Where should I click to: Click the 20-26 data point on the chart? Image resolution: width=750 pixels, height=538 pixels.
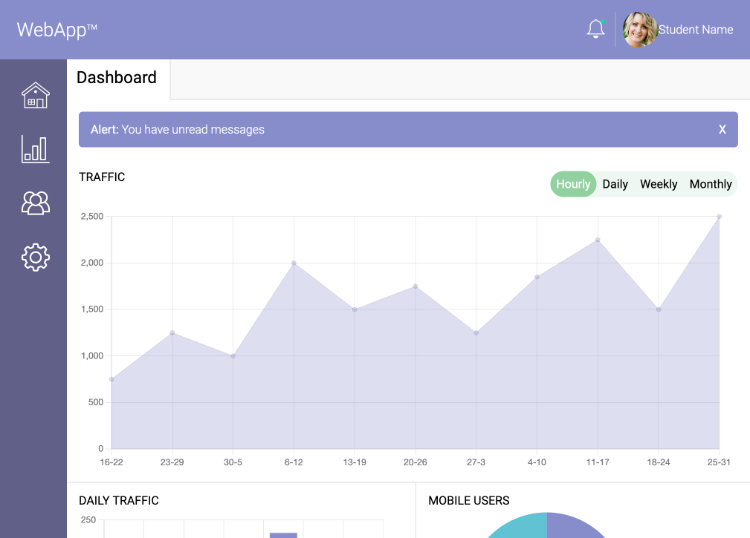tap(415, 286)
